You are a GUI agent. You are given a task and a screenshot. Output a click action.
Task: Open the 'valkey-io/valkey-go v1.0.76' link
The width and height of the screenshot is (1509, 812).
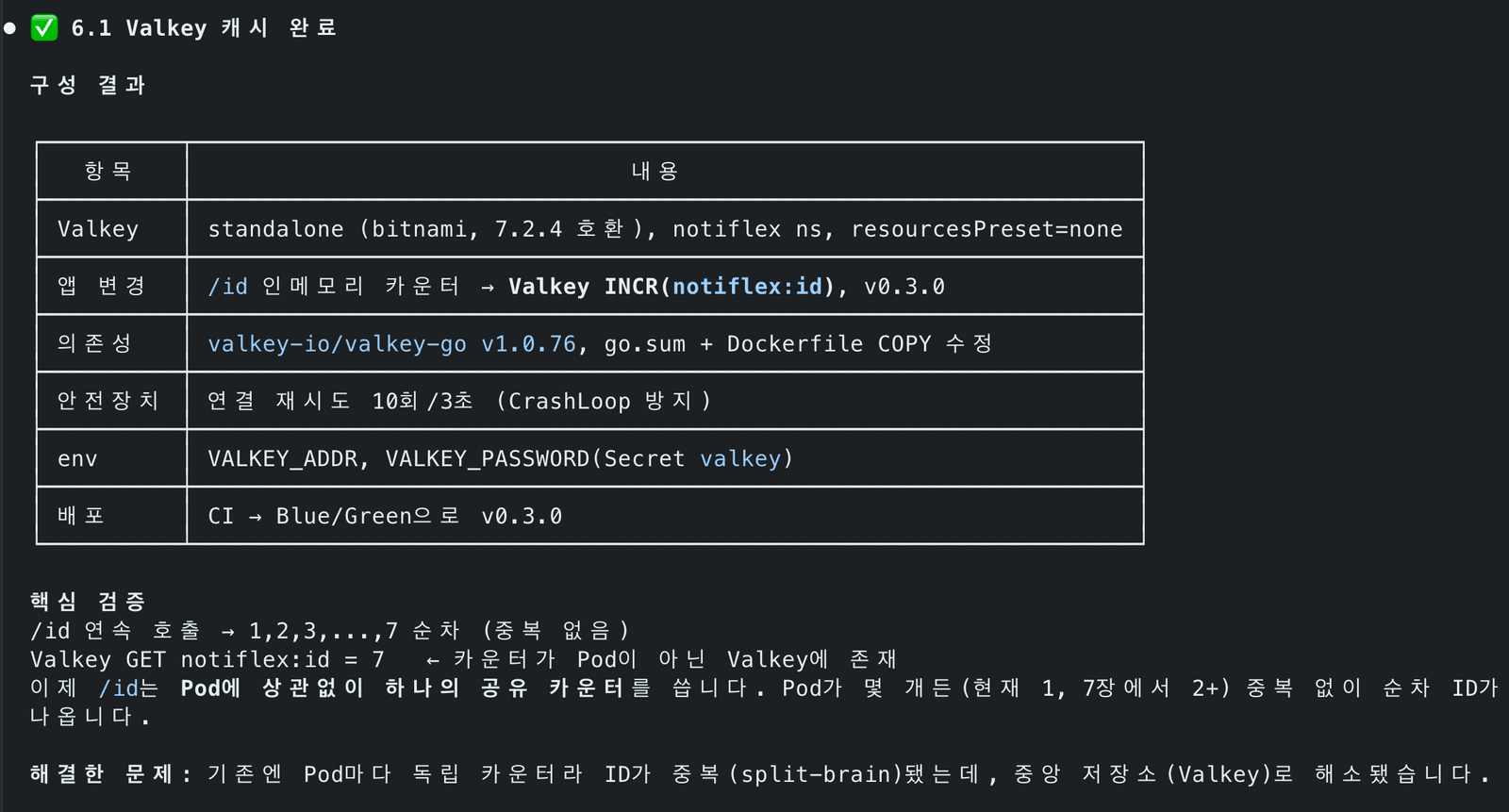391,344
